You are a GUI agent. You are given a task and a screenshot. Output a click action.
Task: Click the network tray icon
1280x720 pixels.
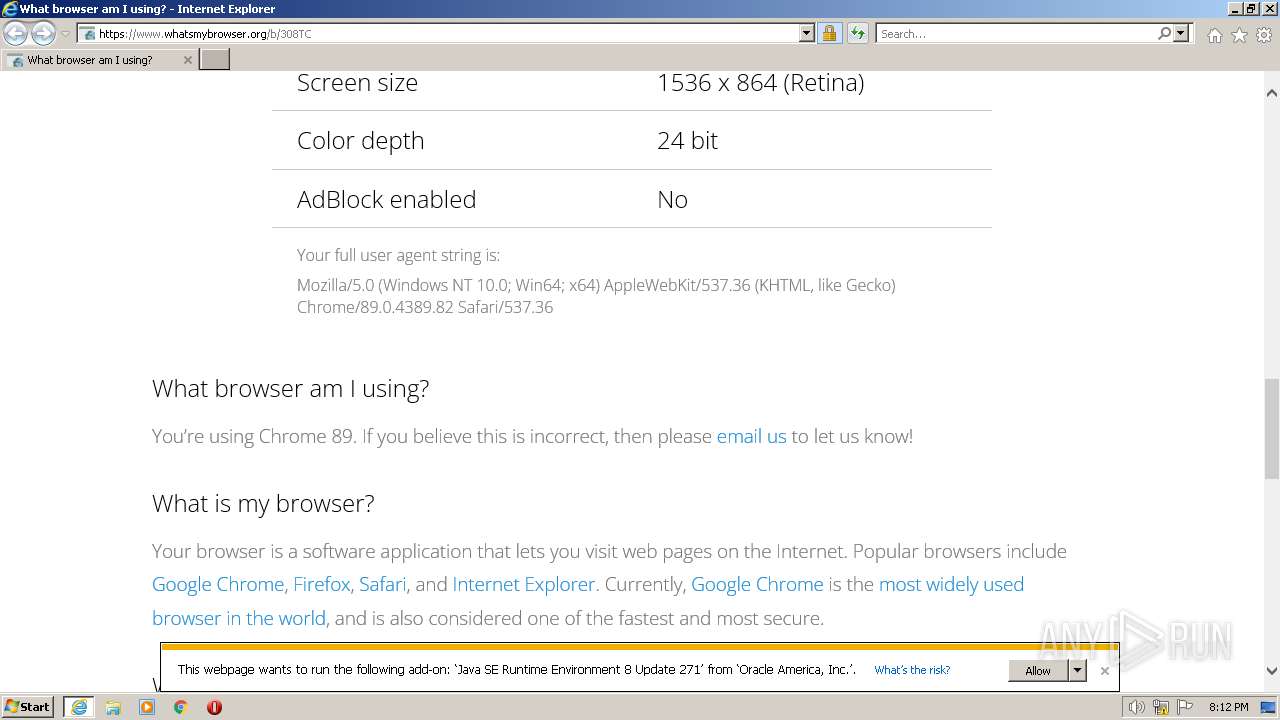click(x=1162, y=707)
